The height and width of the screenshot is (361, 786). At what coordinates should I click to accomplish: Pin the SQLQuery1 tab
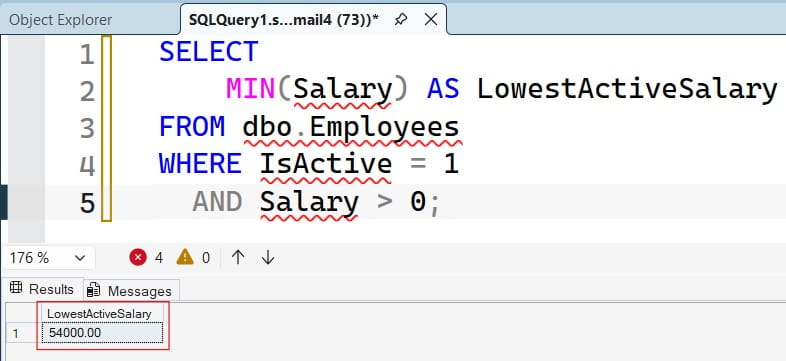pyautogui.click(x=401, y=20)
